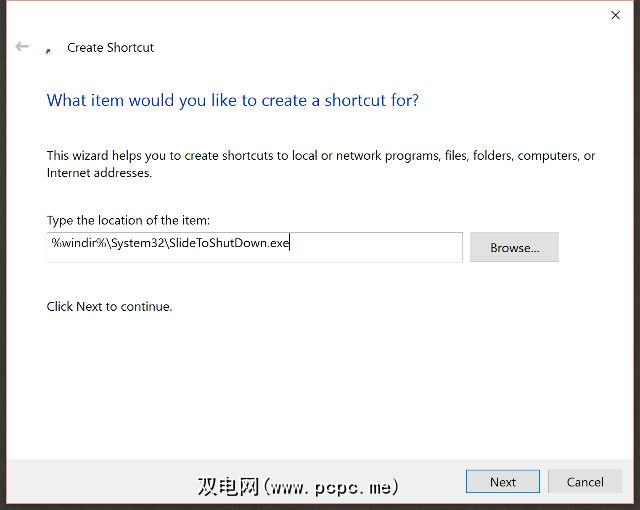
Task: Focus the item location text field
Action: tap(255, 247)
